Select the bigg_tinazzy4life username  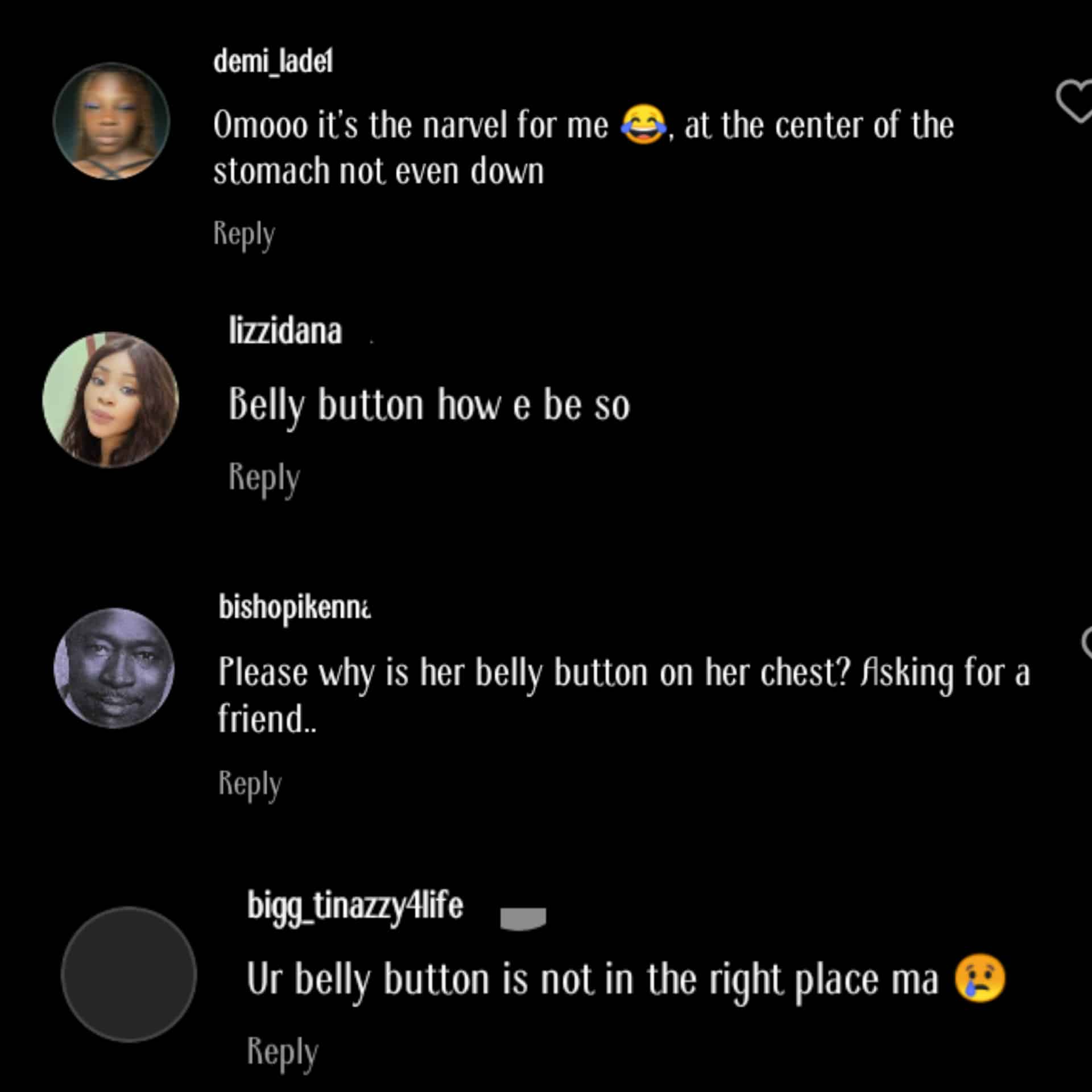[x=355, y=906]
